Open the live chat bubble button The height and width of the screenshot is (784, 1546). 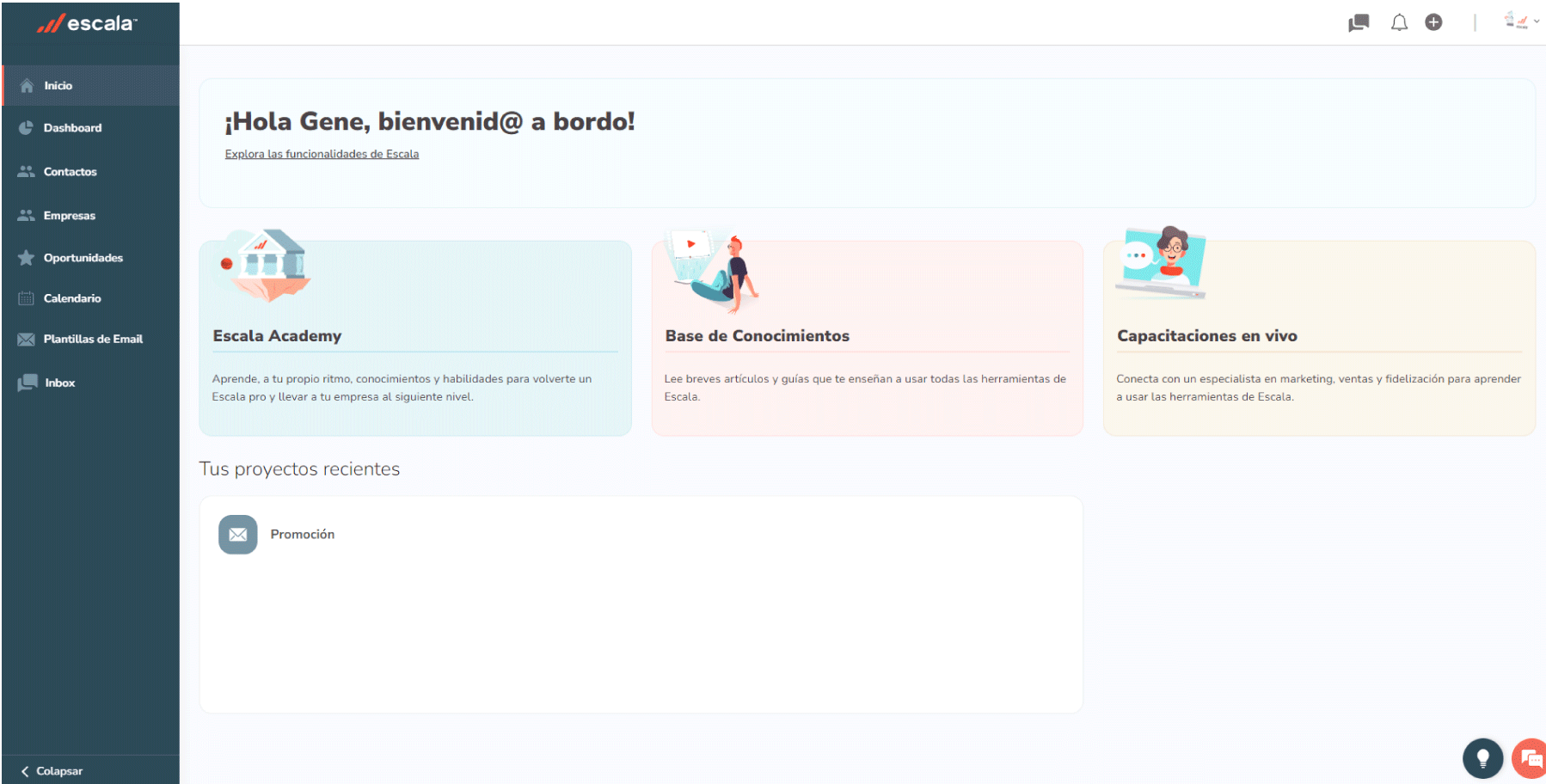pyautogui.click(x=1531, y=758)
